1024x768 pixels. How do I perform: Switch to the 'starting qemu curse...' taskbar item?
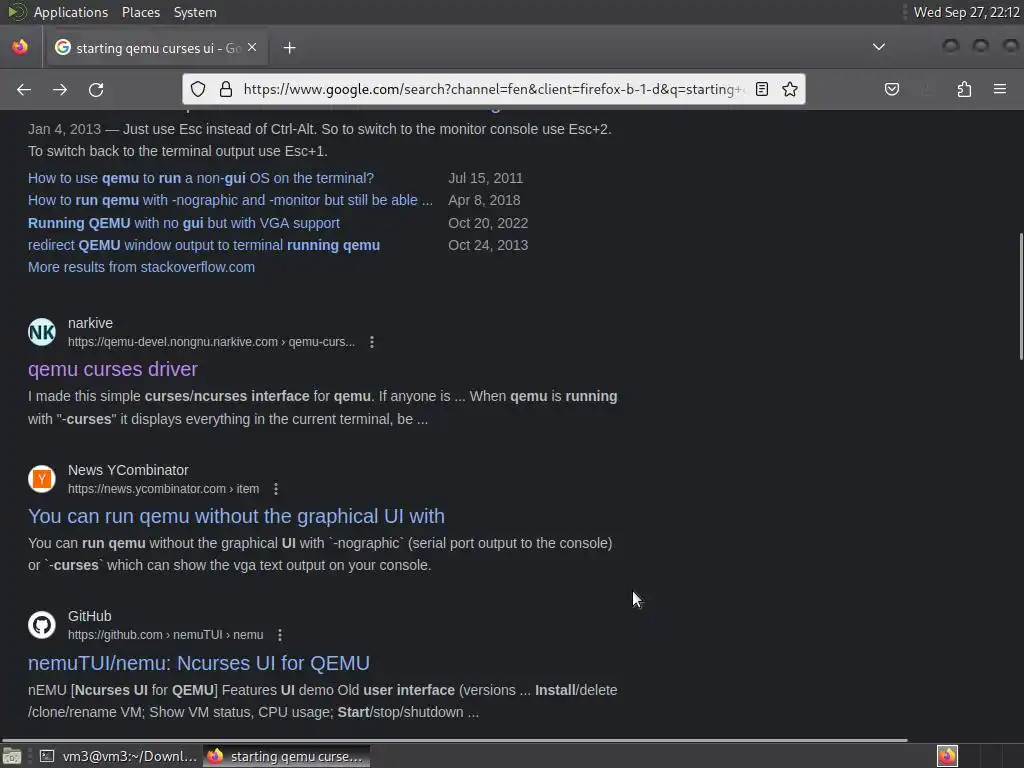click(x=287, y=756)
